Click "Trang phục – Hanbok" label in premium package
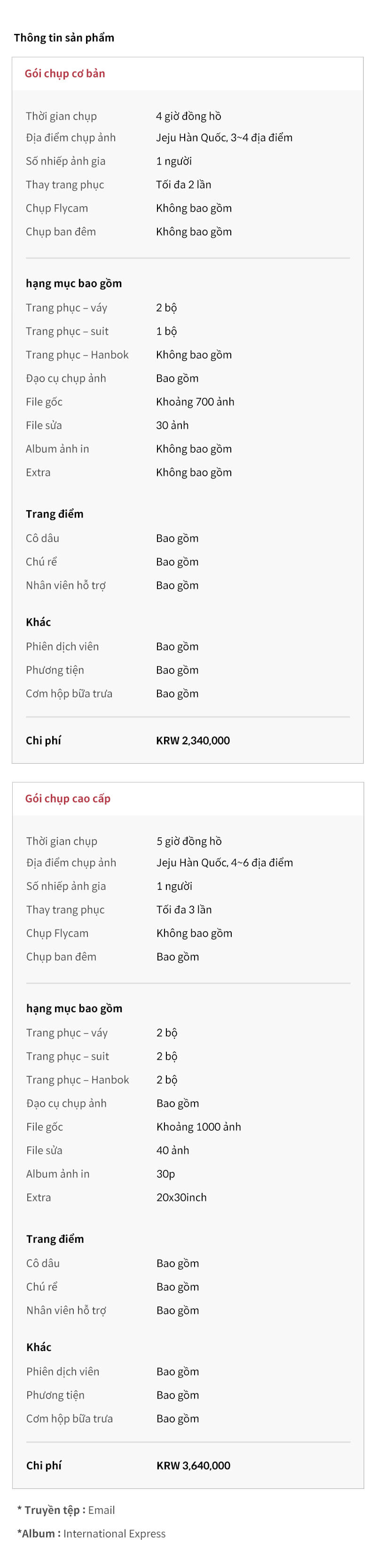This screenshot has width=376, height=1568. tap(78, 1079)
